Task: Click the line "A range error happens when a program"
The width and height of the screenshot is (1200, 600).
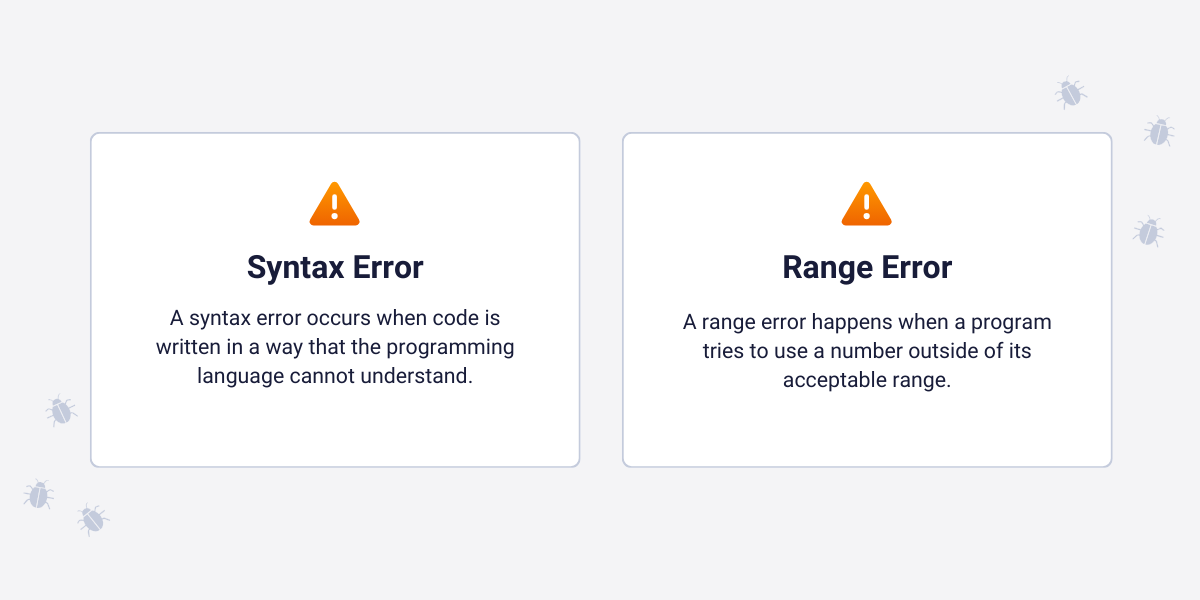Action: click(x=867, y=322)
